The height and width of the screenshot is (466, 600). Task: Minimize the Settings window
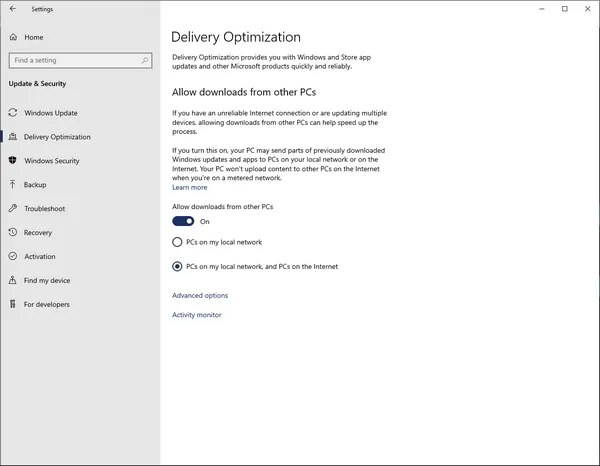(541, 9)
